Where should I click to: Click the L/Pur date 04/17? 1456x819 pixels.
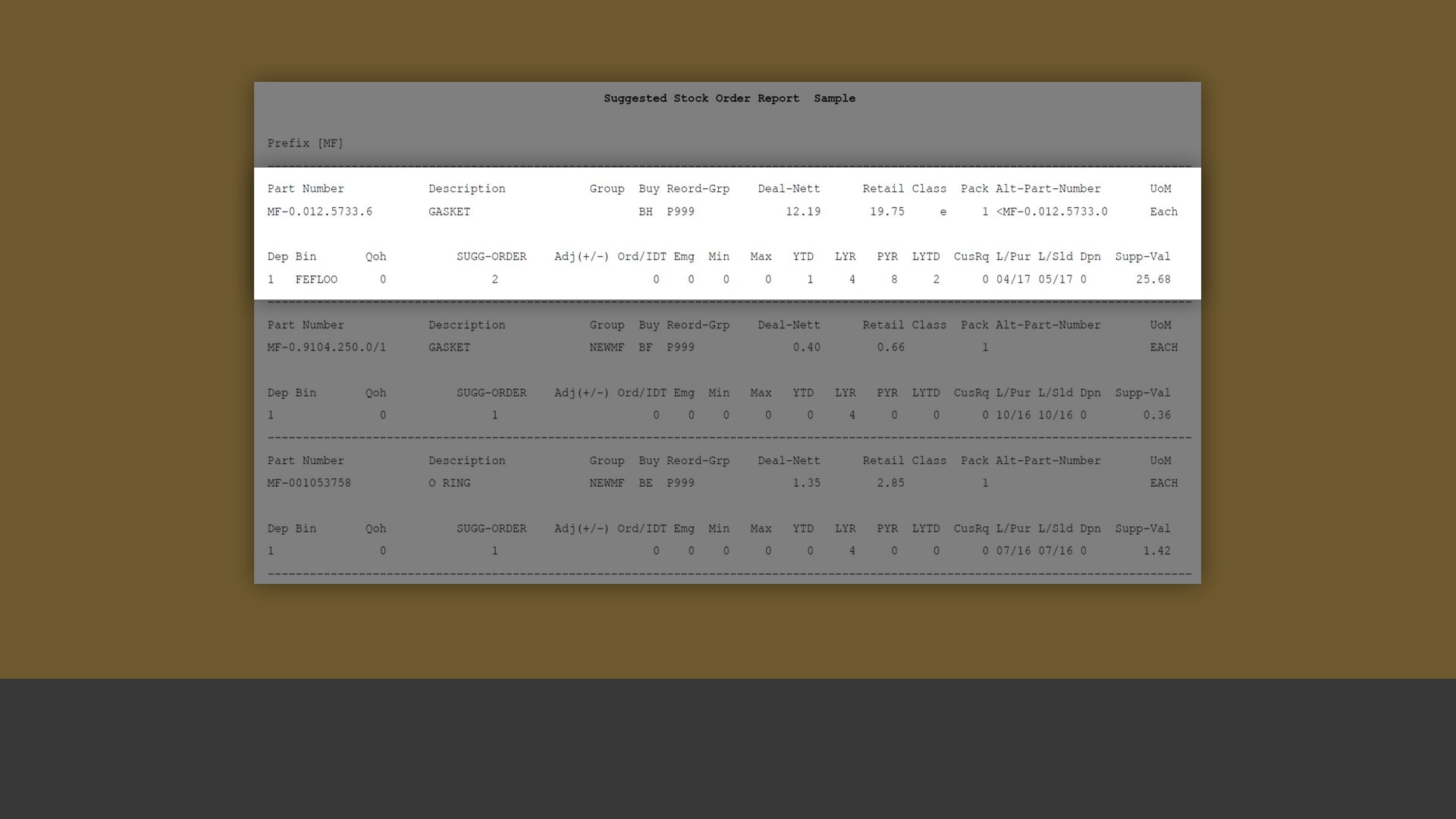coord(1013,280)
